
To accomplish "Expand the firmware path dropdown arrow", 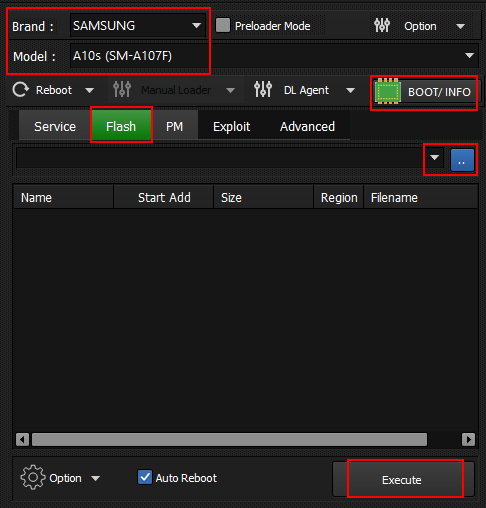I will pyautogui.click(x=434, y=157).
